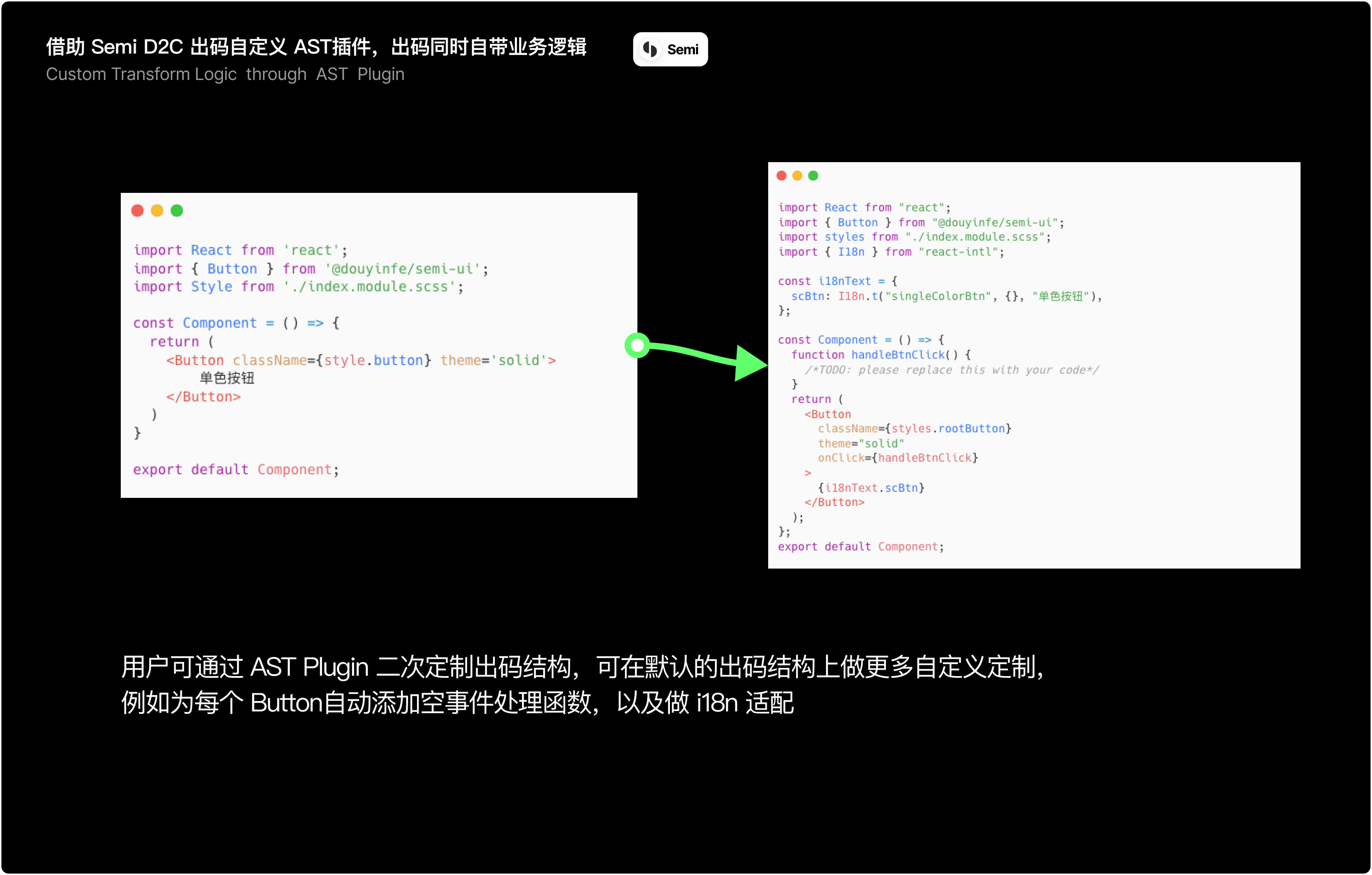Viewport: 1372px width, 875px height.
Task: Click red close dot on left code window
Action: point(137,211)
